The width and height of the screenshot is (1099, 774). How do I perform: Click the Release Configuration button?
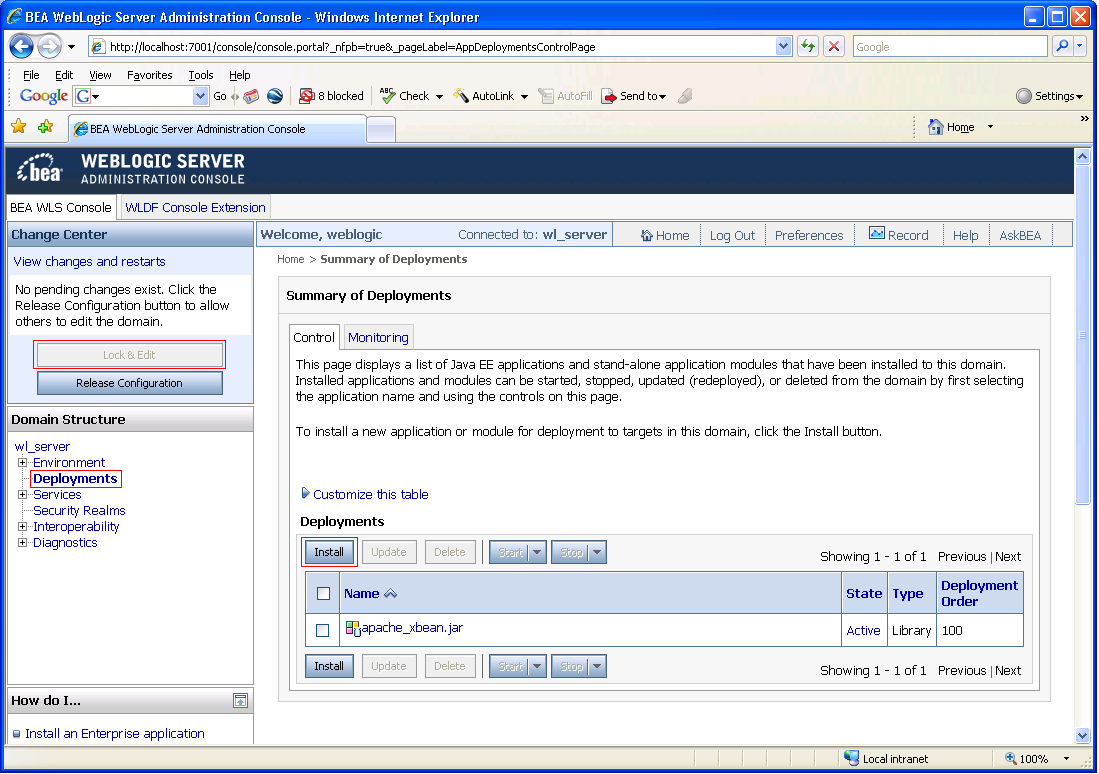pos(130,383)
